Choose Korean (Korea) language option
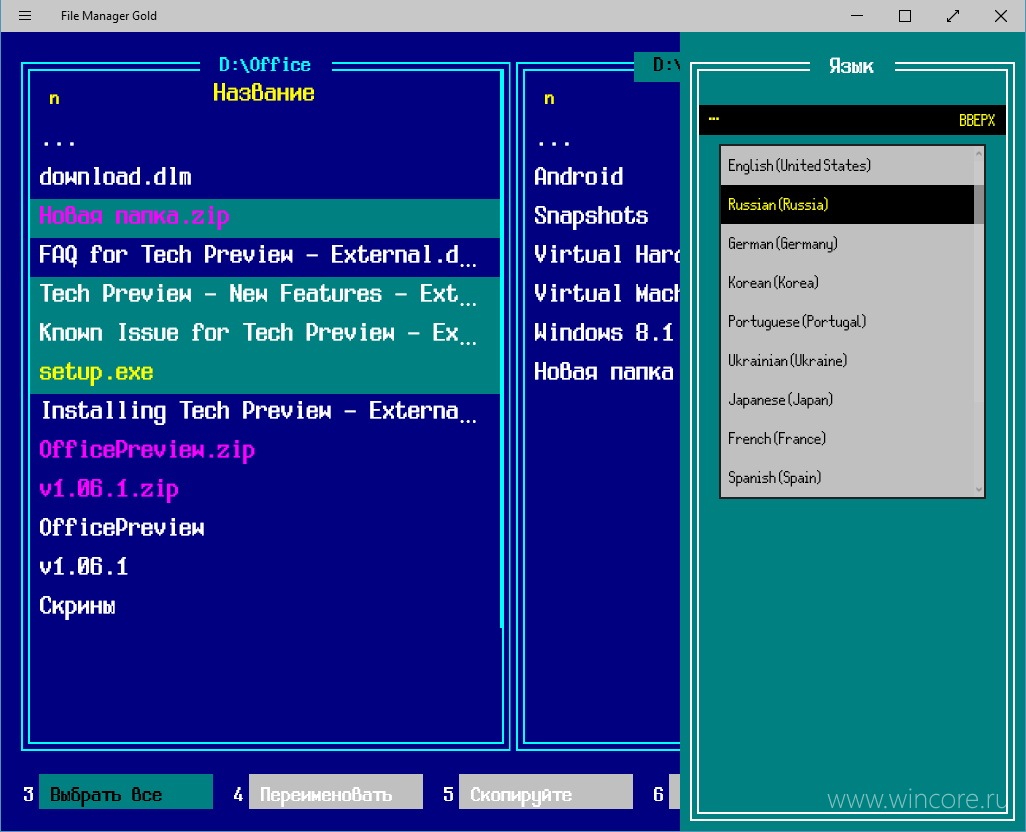Image resolution: width=1026 pixels, height=832 pixels. click(847, 283)
